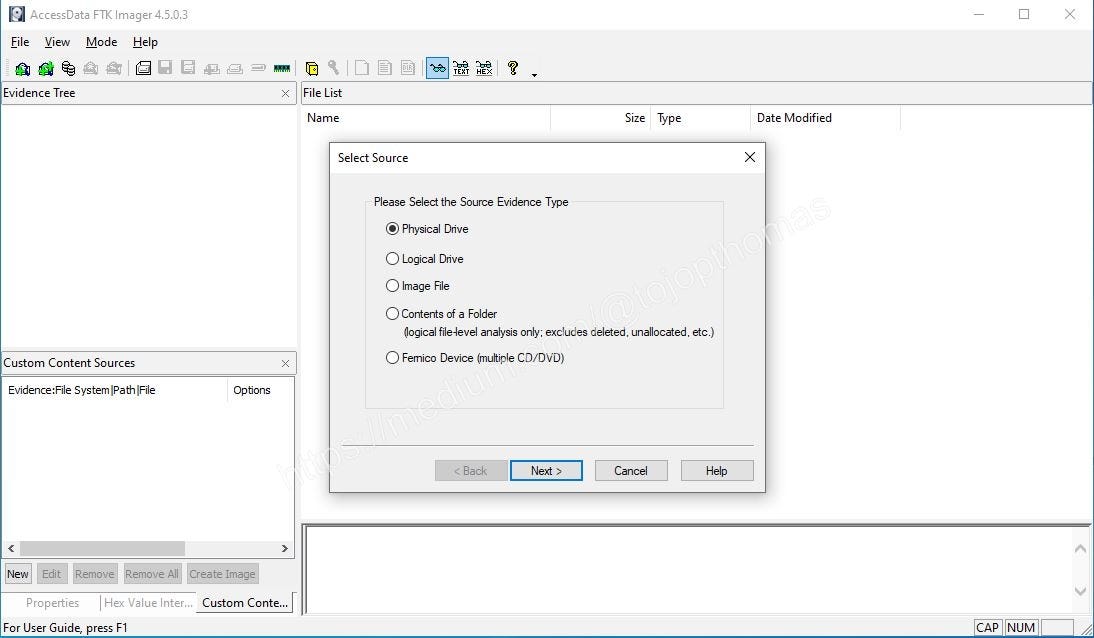The width and height of the screenshot is (1094, 638).
Task: Click the Verify Drive/Image toolbar icon
Action: (258, 68)
